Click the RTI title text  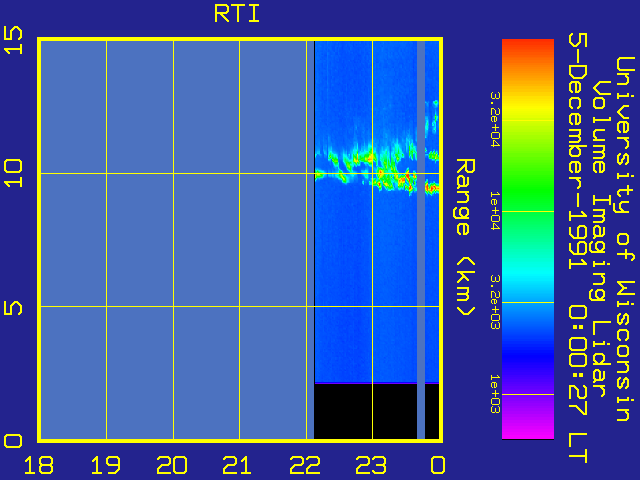(237, 14)
